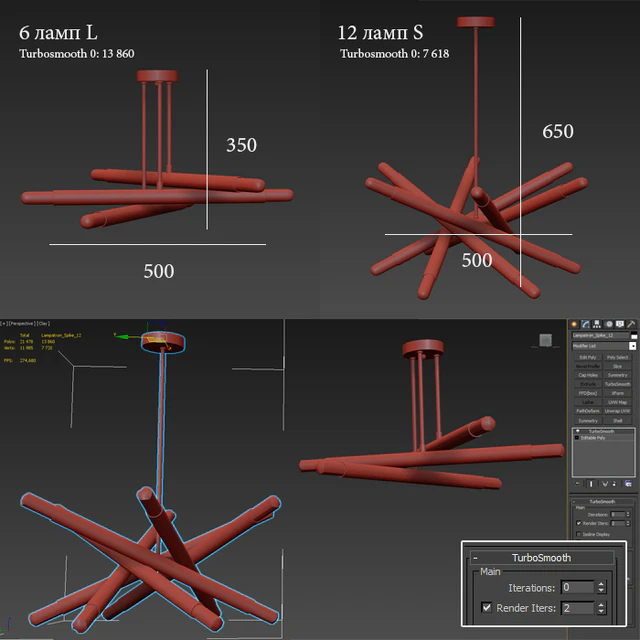Open Configure Modifier Sets icon
640x640 pixels.
[628, 484]
